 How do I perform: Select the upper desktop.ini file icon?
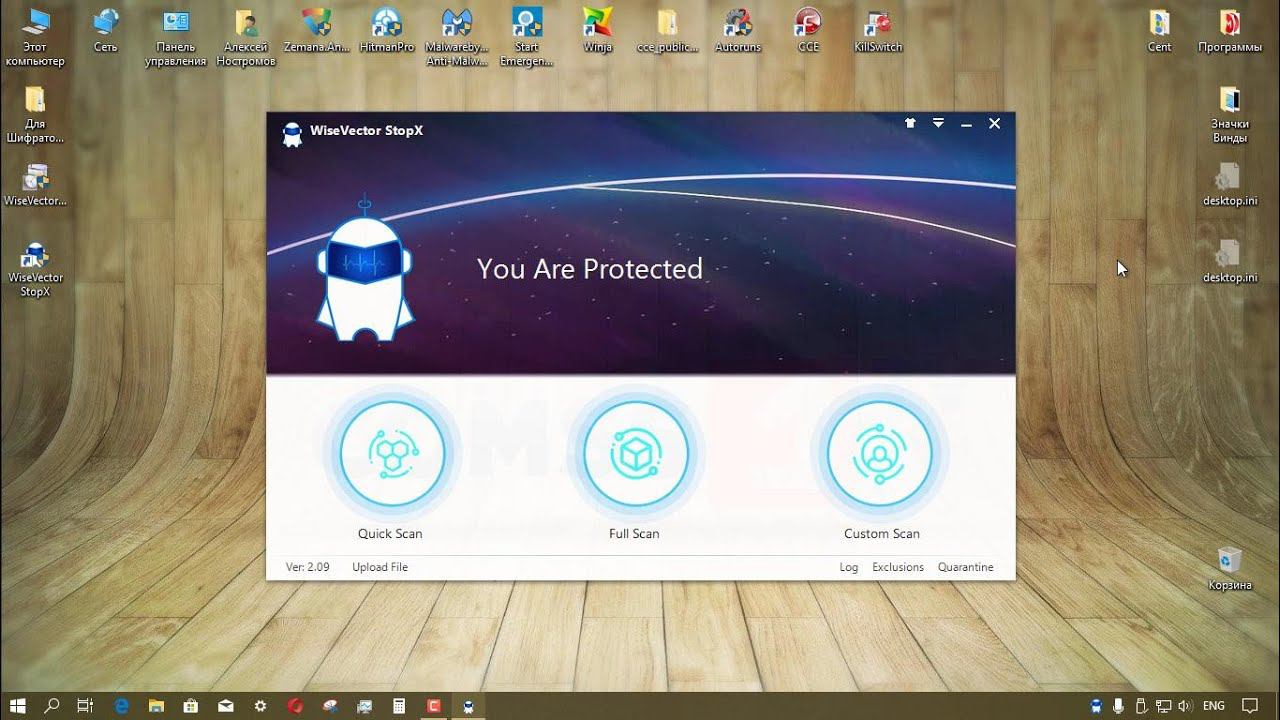point(1230,184)
